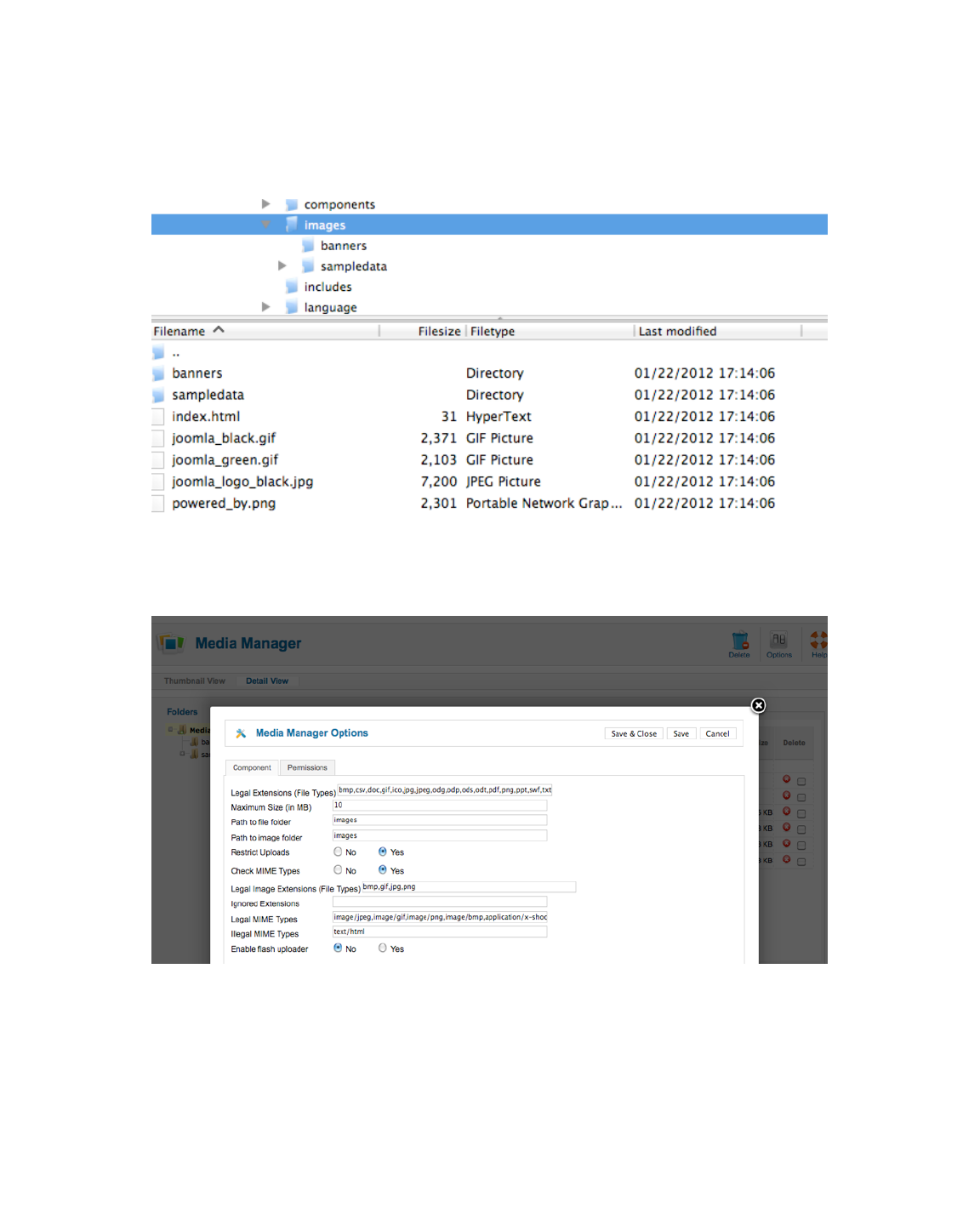Close the Media Manager Options dialog

[759, 705]
